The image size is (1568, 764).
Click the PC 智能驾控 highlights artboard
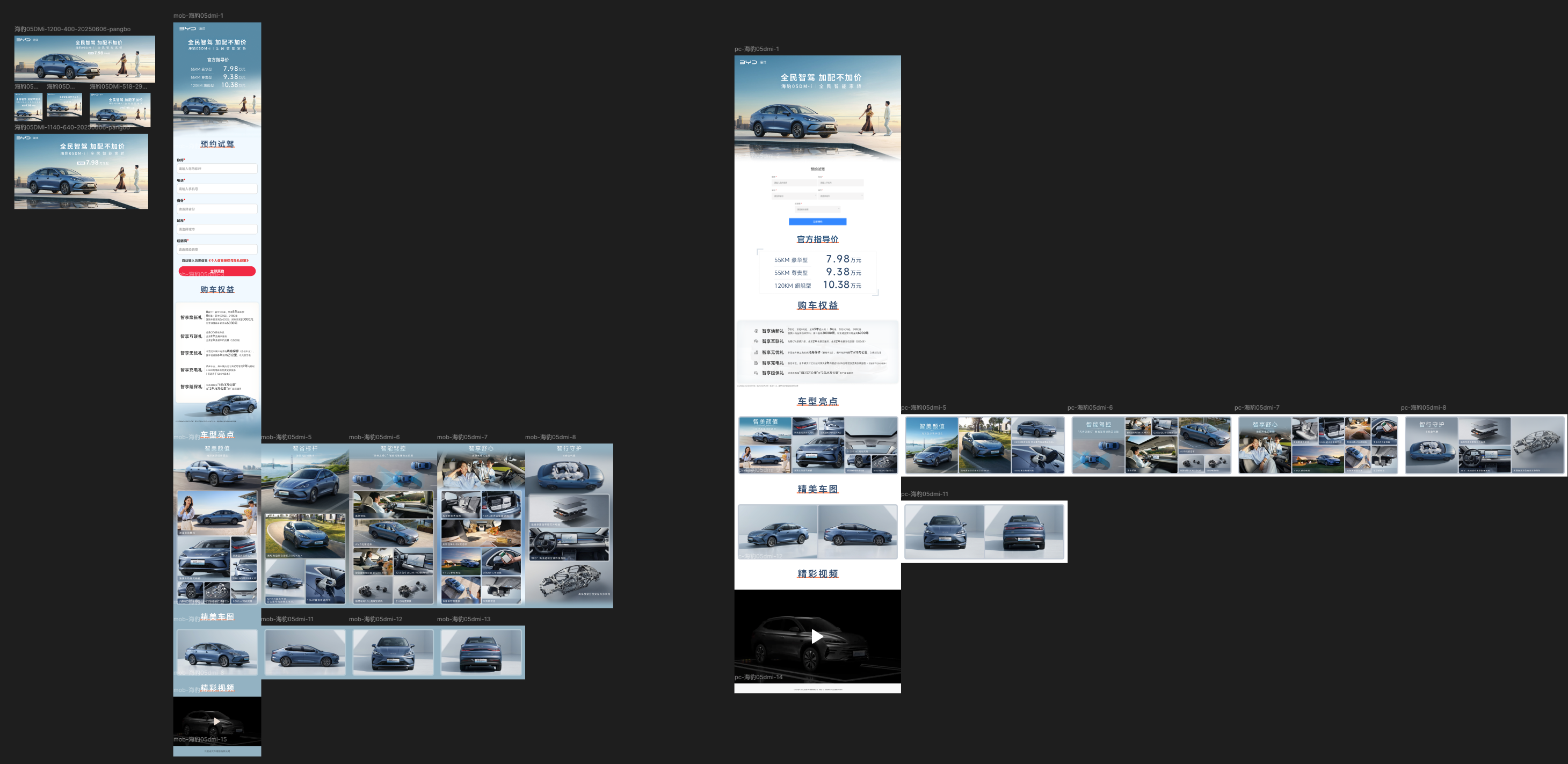(x=1150, y=445)
